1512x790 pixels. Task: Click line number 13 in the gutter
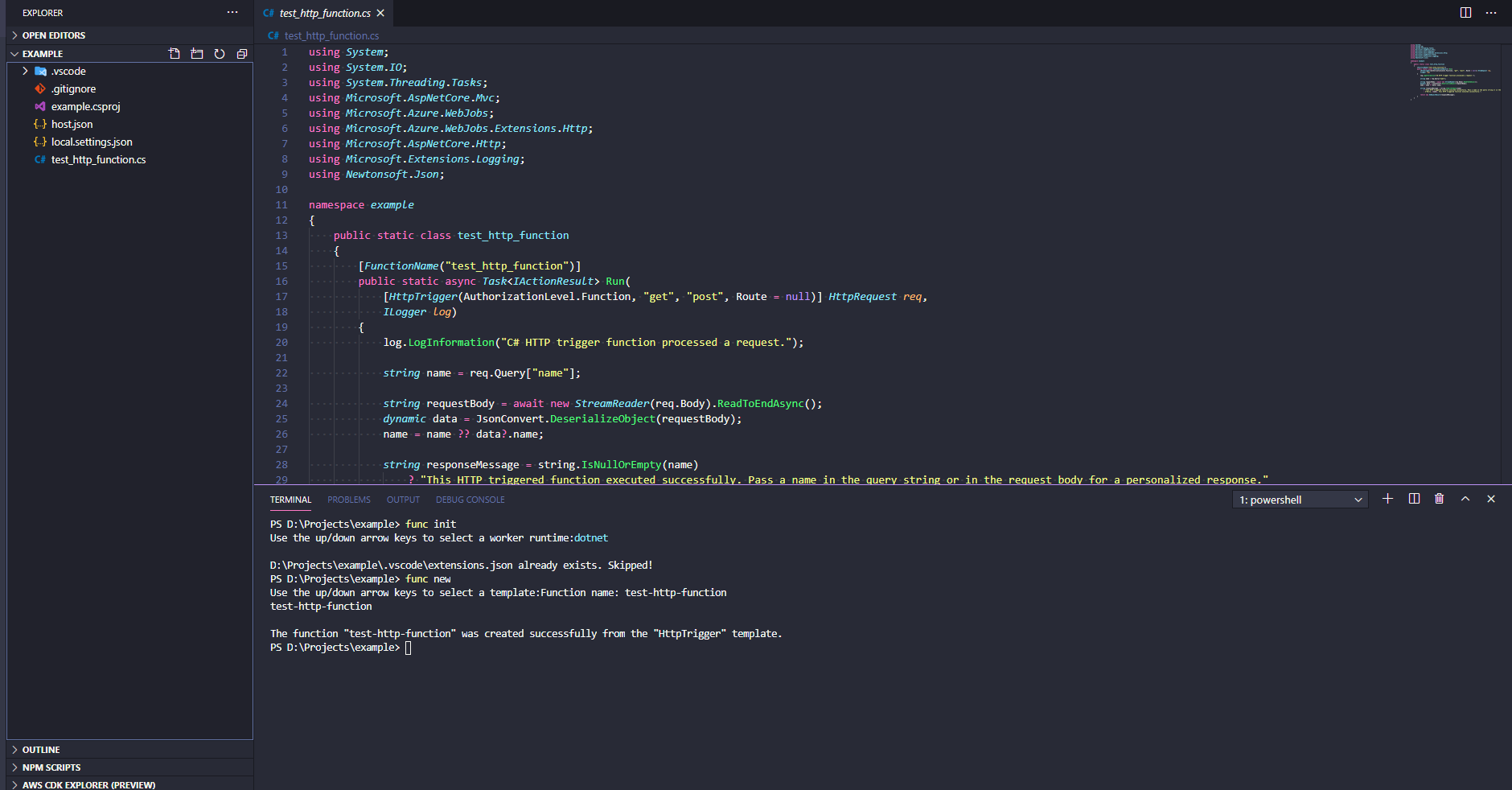pyautogui.click(x=281, y=235)
